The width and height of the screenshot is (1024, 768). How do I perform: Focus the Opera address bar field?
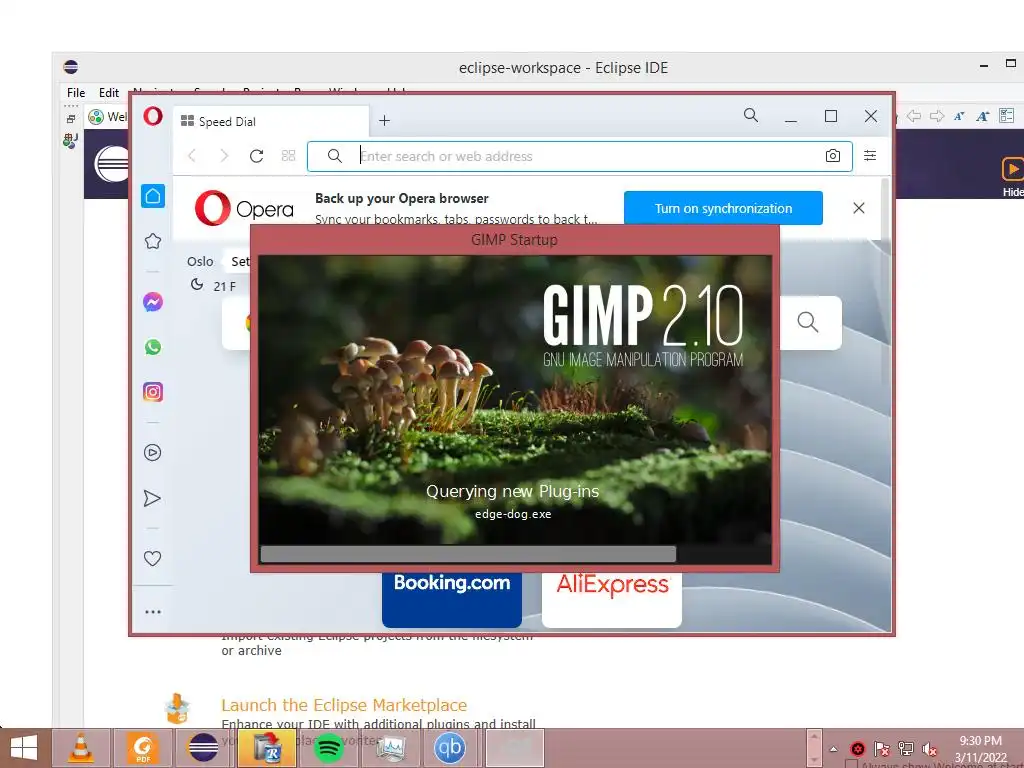tap(579, 156)
